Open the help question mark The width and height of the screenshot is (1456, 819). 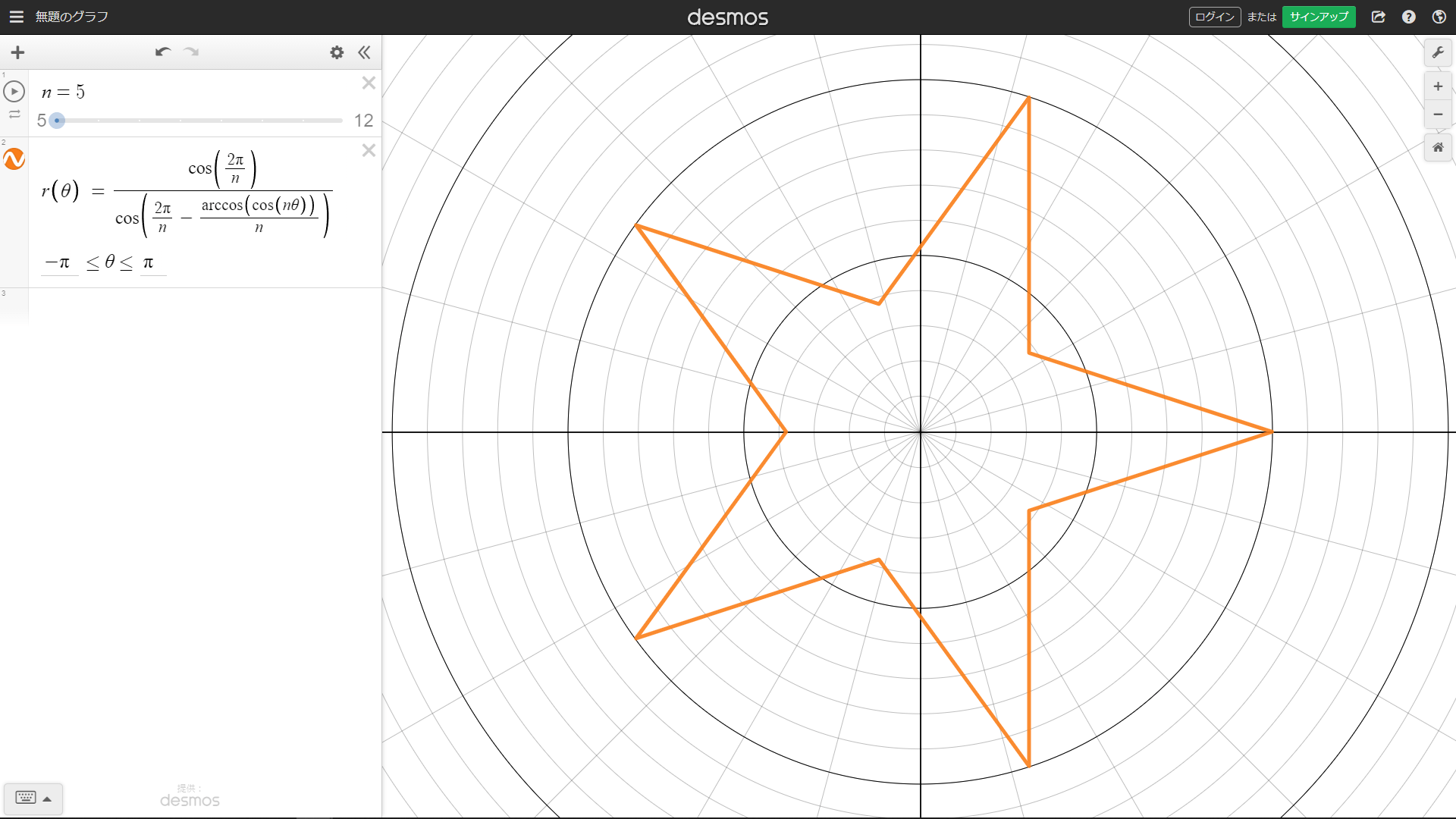(x=1409, y=17)
